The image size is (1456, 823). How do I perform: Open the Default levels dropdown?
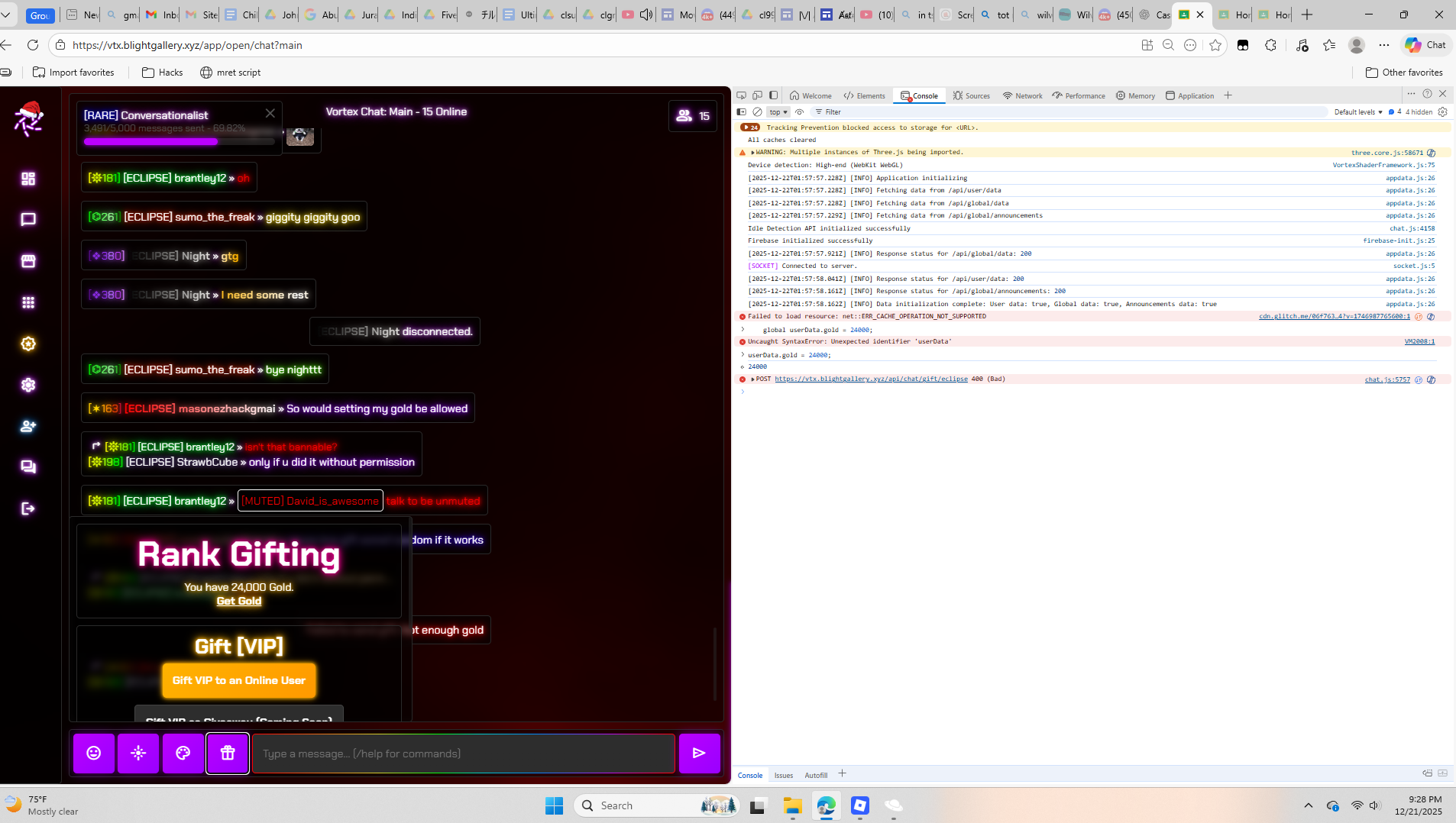pyautogui.click(x=1358, y=112)
